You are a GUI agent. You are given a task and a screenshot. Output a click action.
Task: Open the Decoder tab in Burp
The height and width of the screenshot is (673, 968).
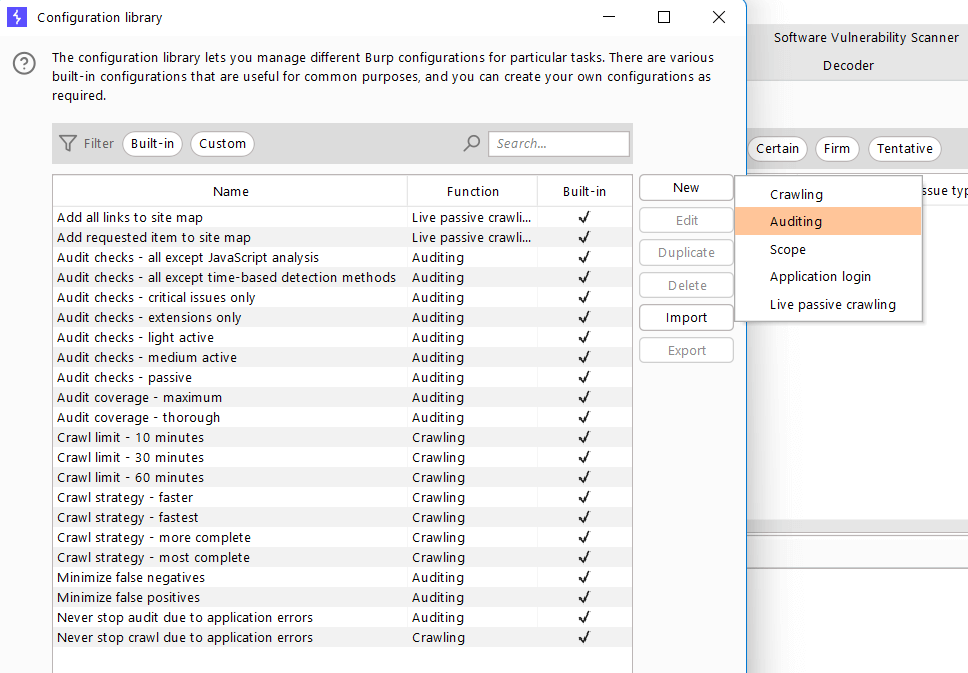click(848, 65)
